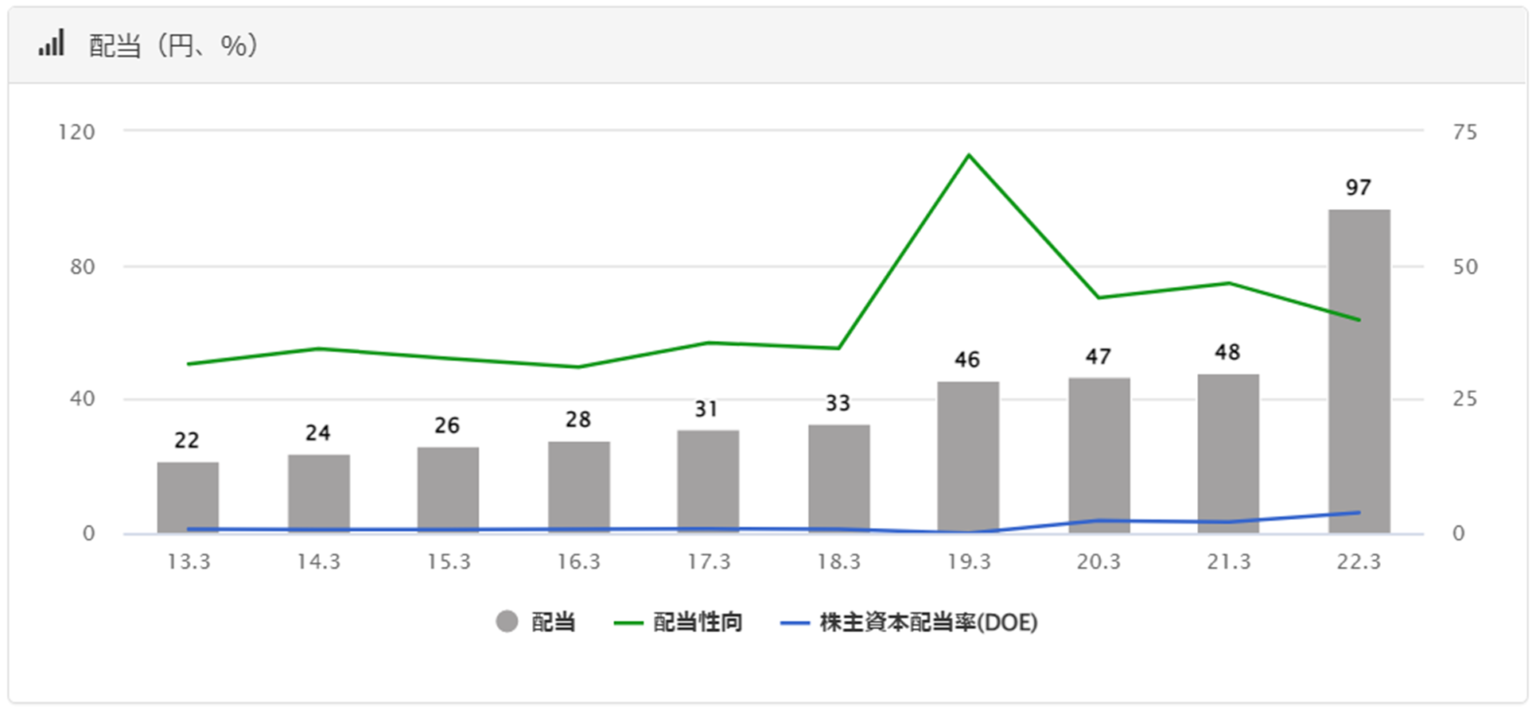Toggle the 配当 legend gray circle
1536x714 pixels.
(x=507, y=623)
